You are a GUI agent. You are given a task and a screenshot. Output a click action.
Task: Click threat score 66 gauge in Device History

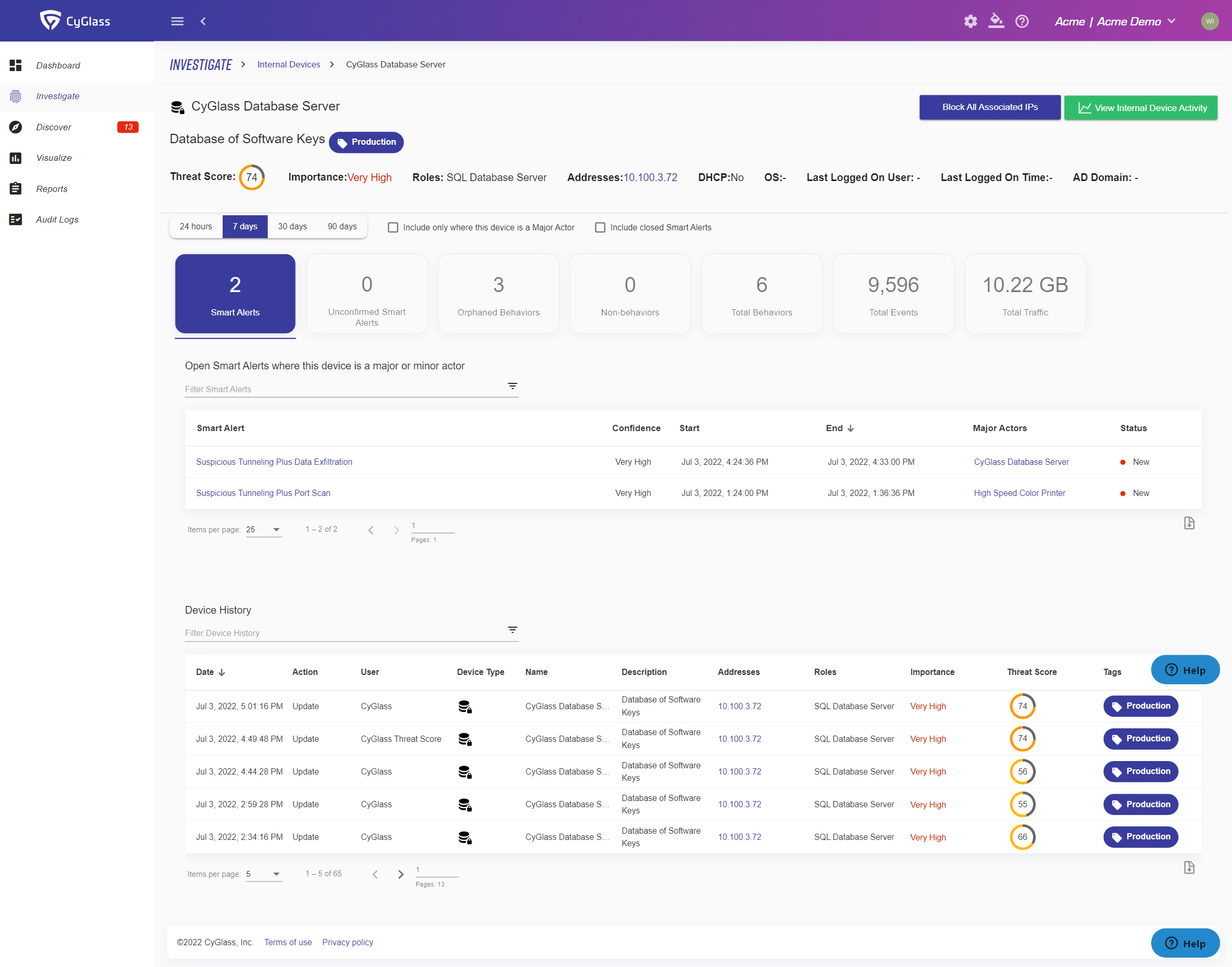1022,837
